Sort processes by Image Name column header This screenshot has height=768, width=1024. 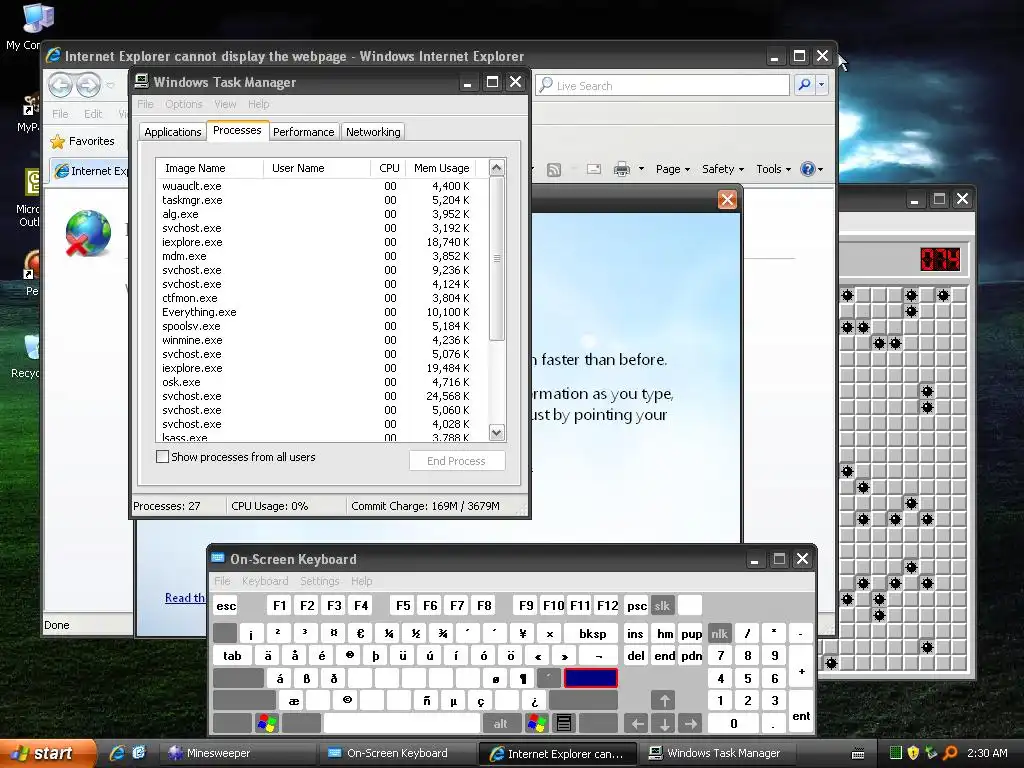(210, 168)
